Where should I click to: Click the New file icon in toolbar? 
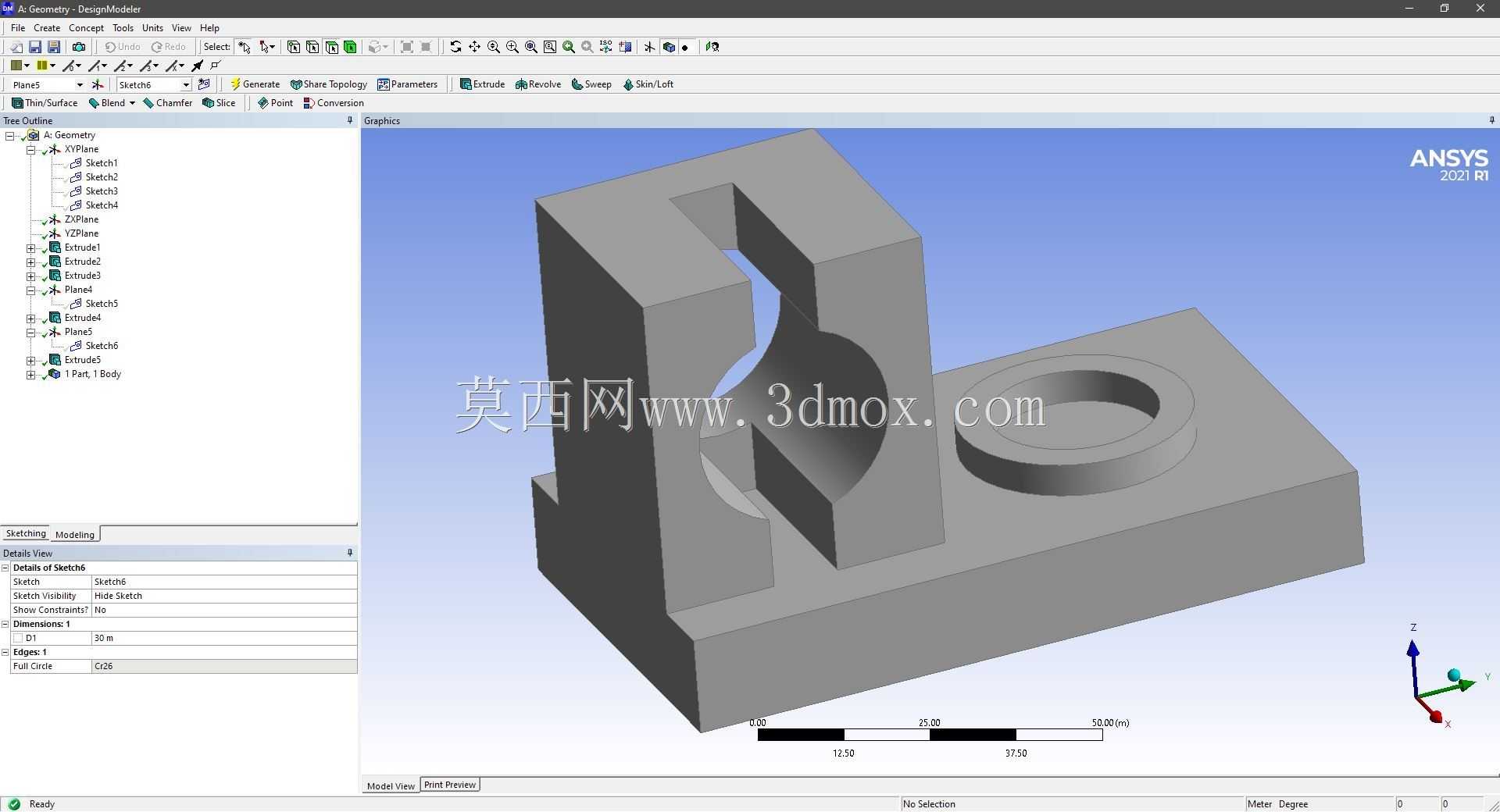click(16, 47)
